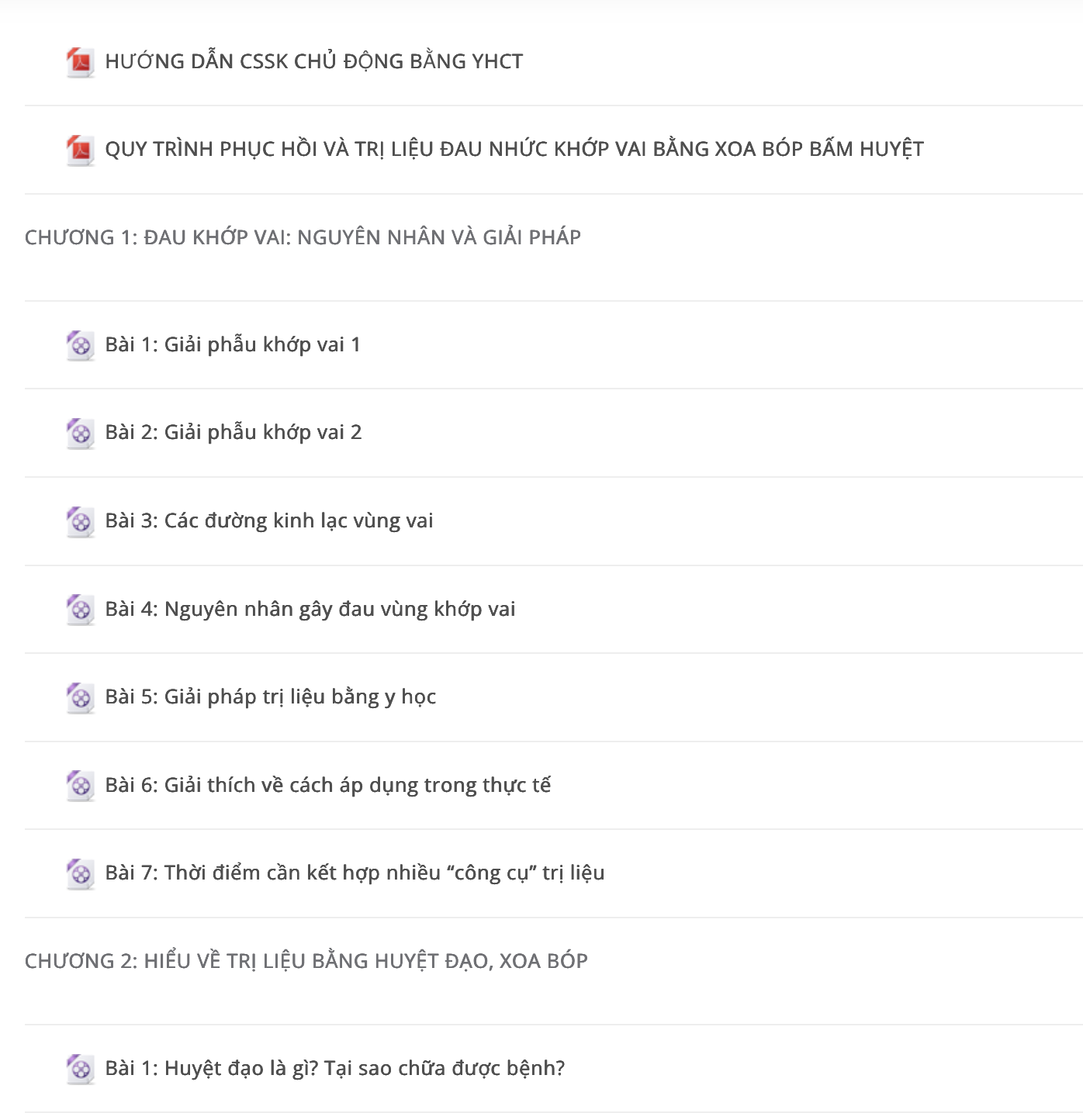Click video icon for Bài 3 kinh lạc
The height and width of the screenshot is (1120, 1083).
pos(80,521)
